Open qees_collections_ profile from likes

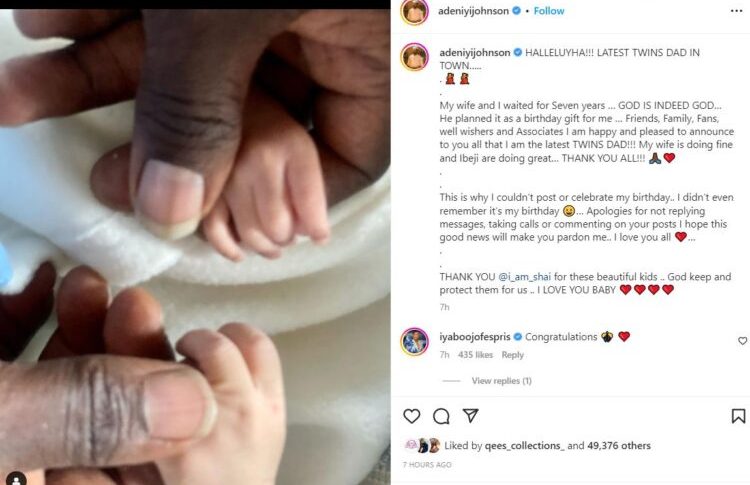click(x=524, y=446)
